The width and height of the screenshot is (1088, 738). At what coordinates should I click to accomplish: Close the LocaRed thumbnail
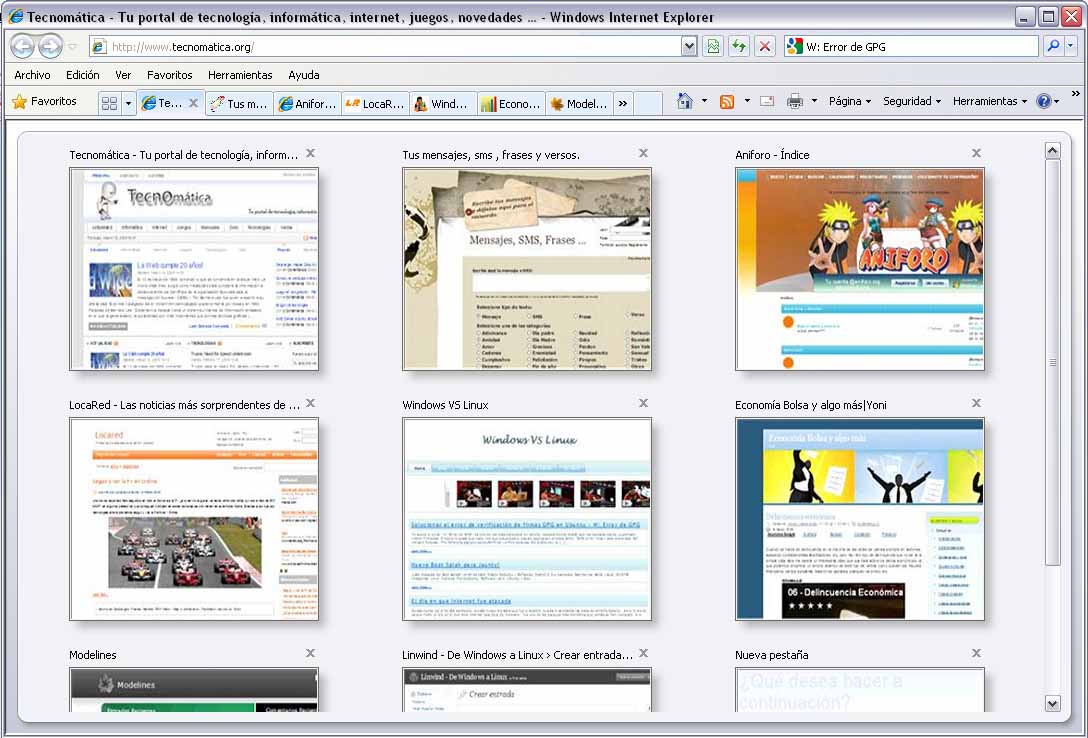(310, 403)
